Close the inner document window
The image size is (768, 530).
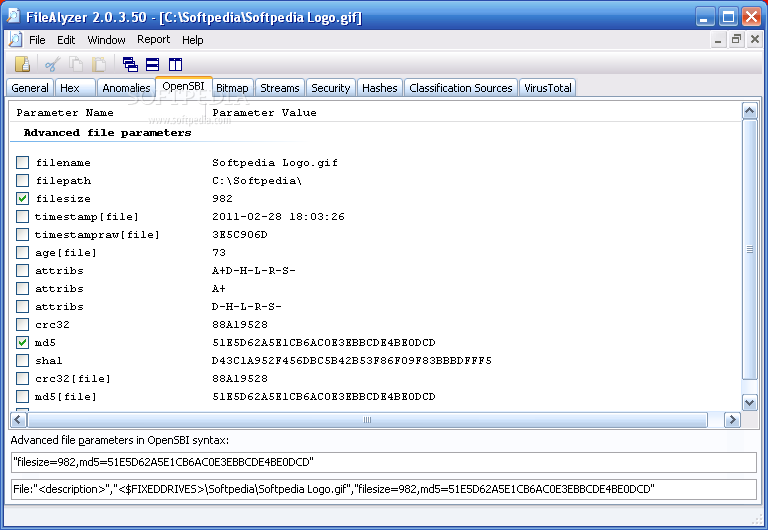pos(755,40)
